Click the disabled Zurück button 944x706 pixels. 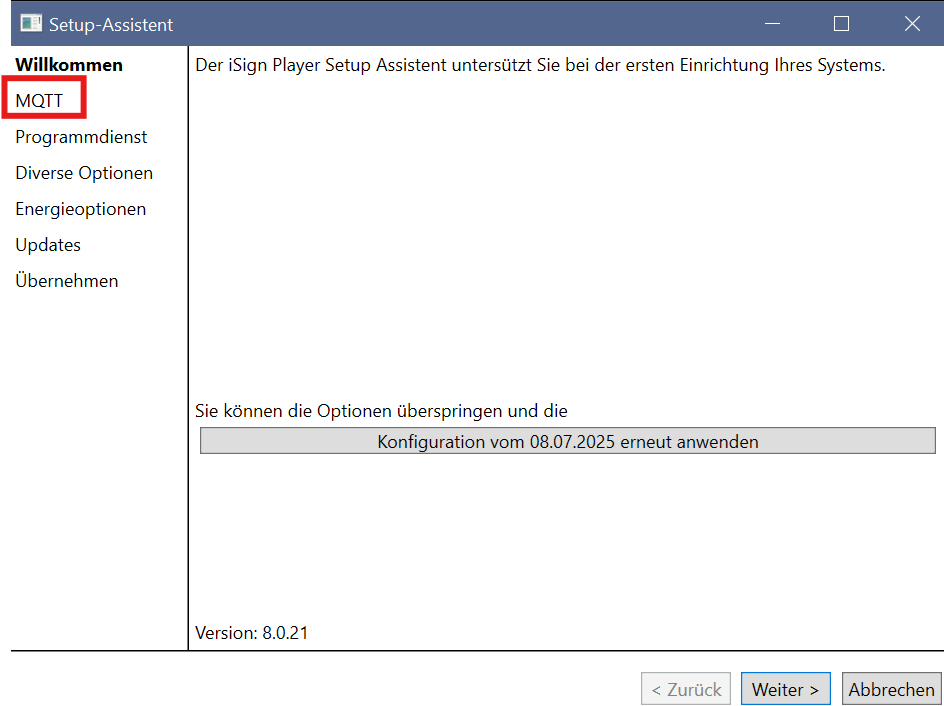pos(686,689)
